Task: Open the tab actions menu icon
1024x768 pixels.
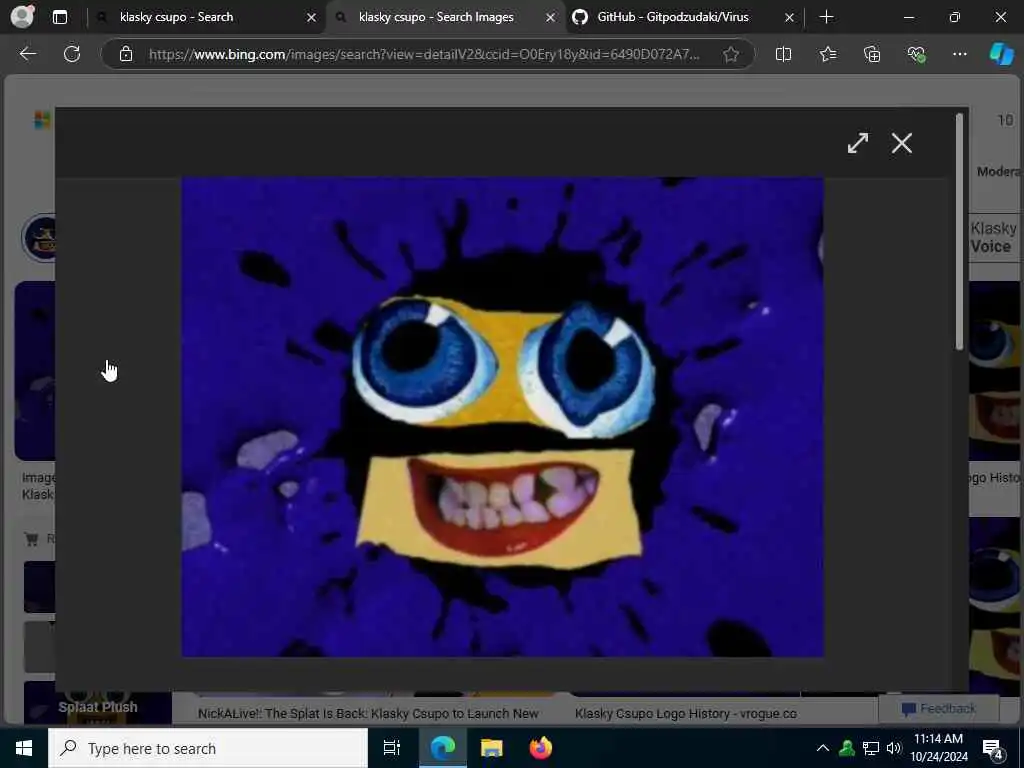Action: (x=59, y=17)
